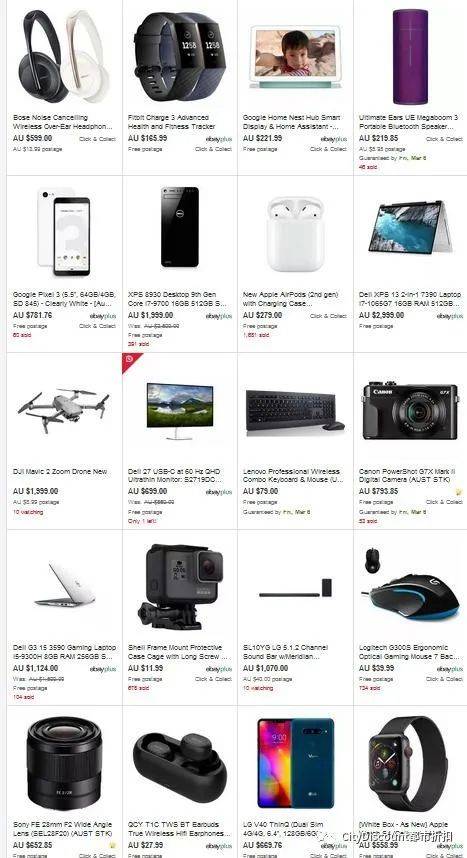Click the GoPro shell frame mount image
Viewport: 467px width, 858px height.
180,586
